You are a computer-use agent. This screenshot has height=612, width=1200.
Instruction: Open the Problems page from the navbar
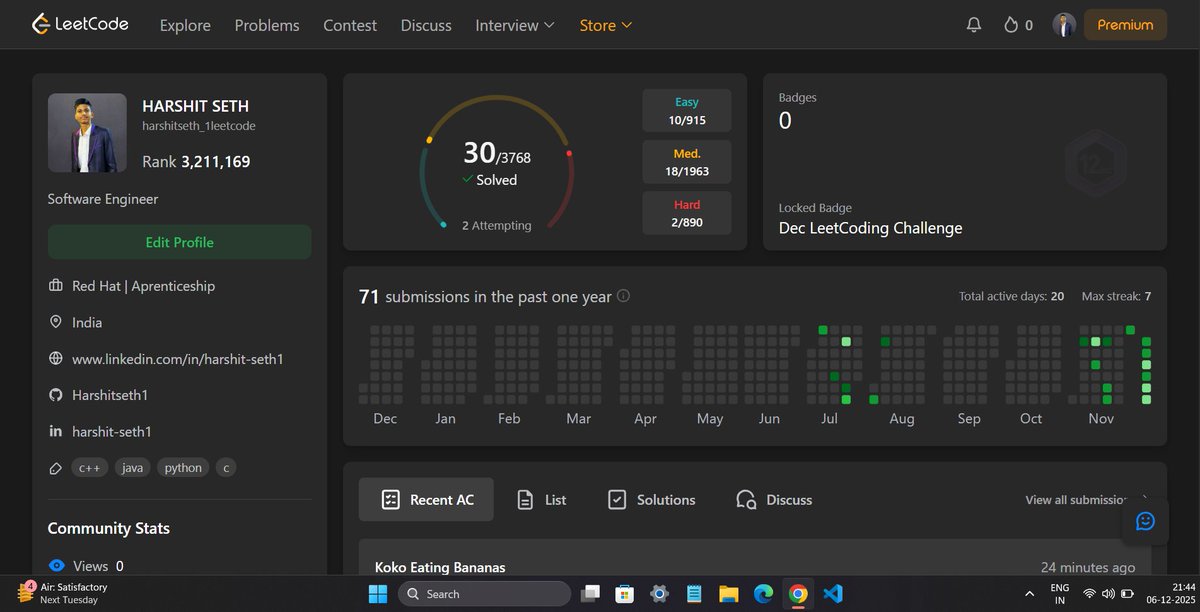click(266, 25)
